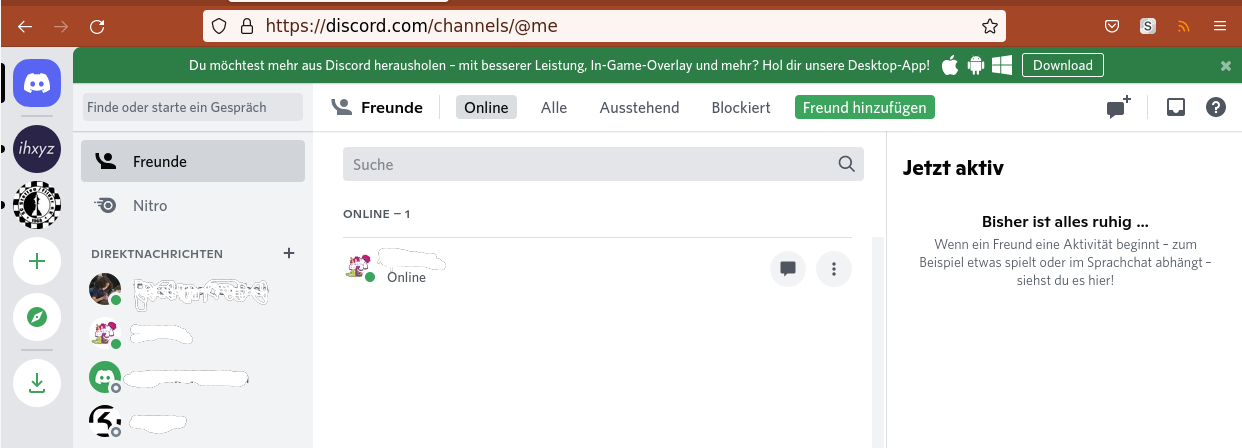Click the site lock icon in the address bar
Image resolution: width=1242 pixels, height=448 pixels.
point(245,26)
